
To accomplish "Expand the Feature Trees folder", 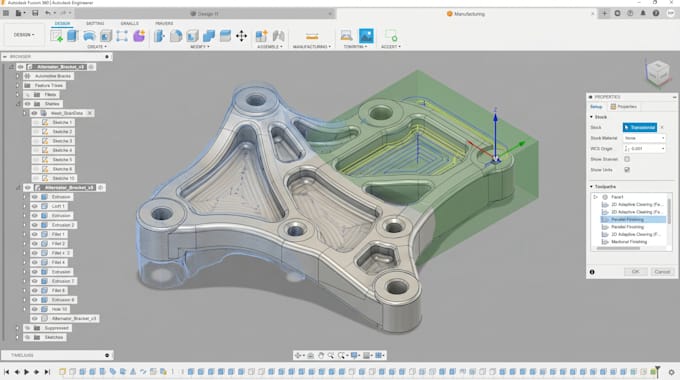I will pyautogui.click(x=17, y=85).
